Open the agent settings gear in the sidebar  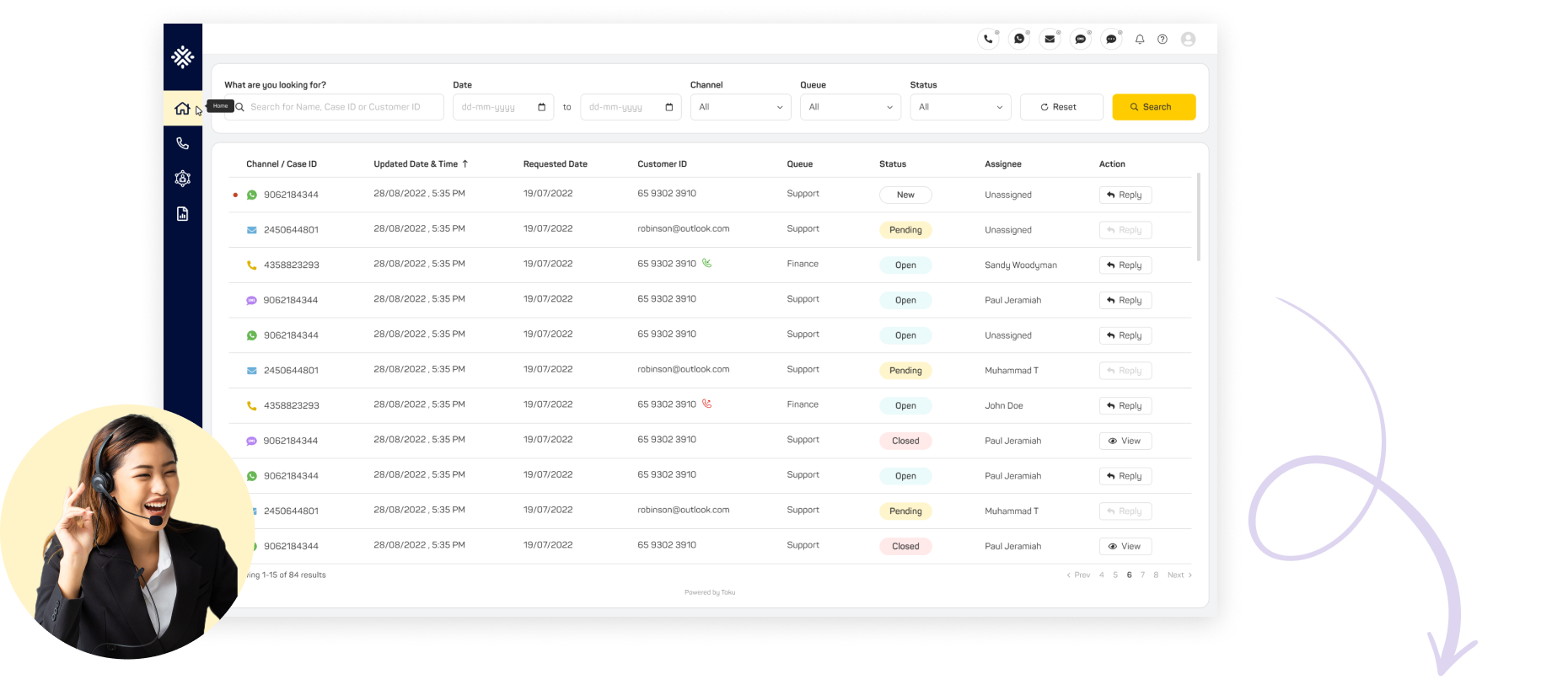click(182, 179)
